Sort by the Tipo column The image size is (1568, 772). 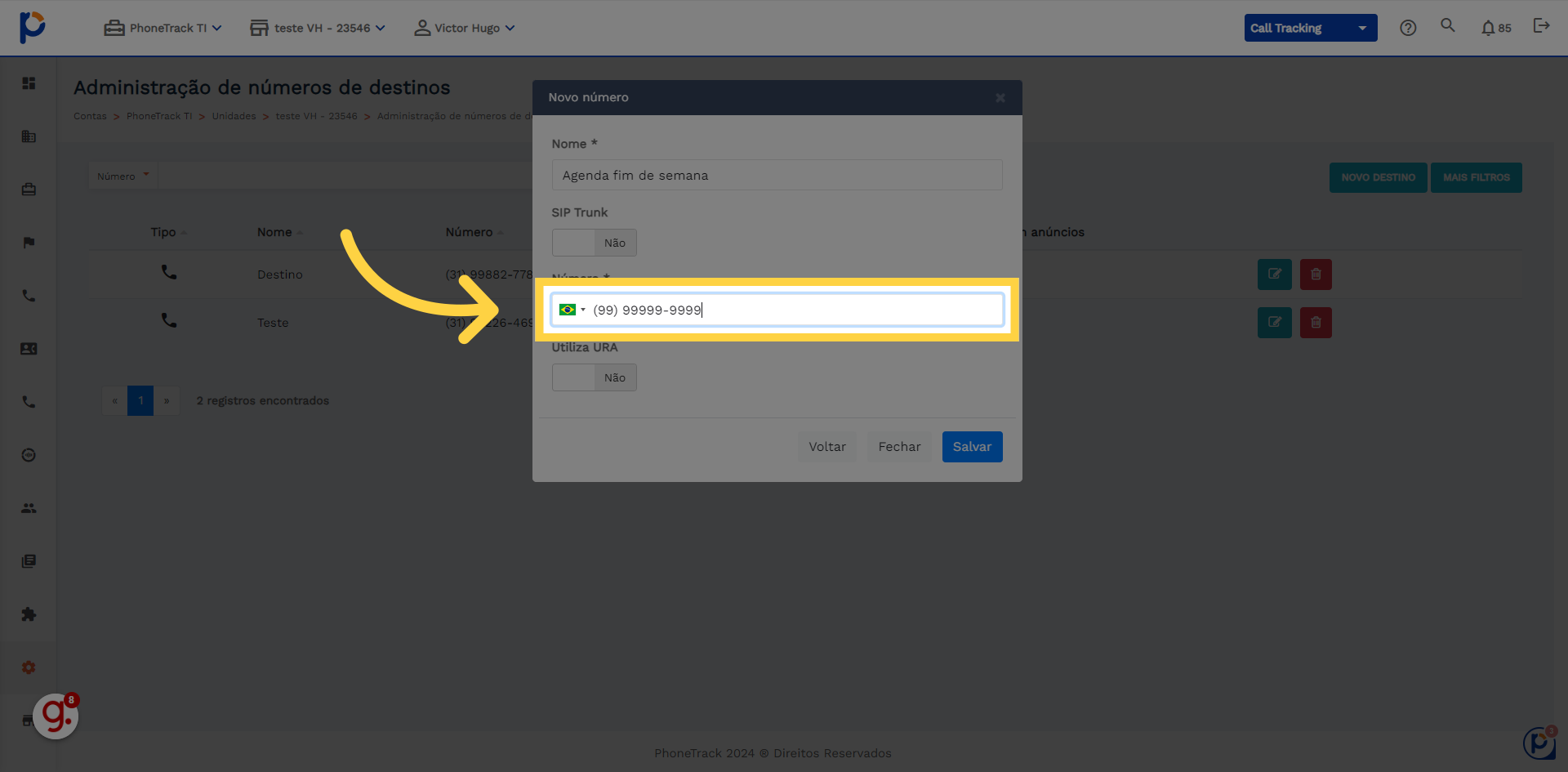[x=168, y=232]
